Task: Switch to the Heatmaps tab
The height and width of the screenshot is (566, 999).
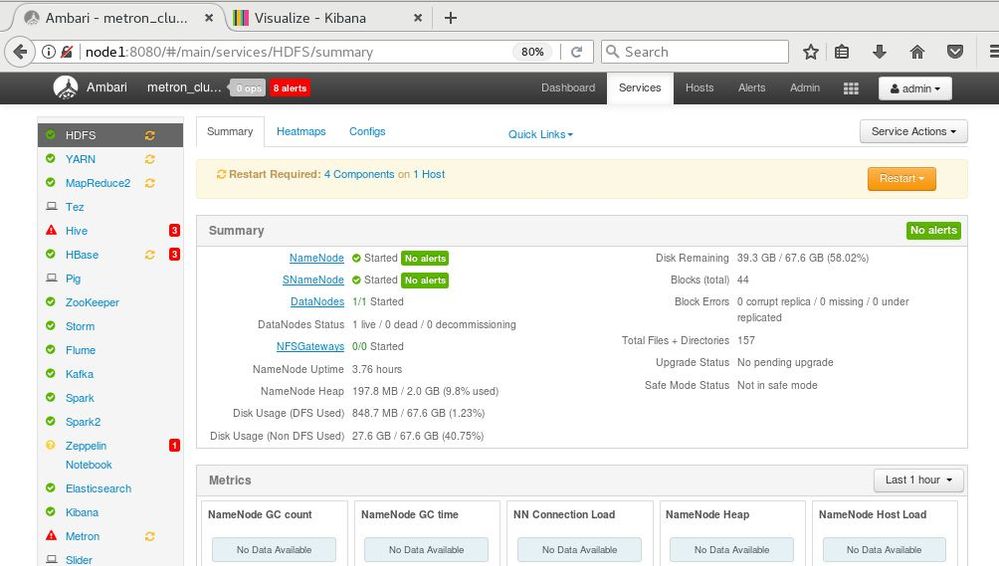Action: 301,131
